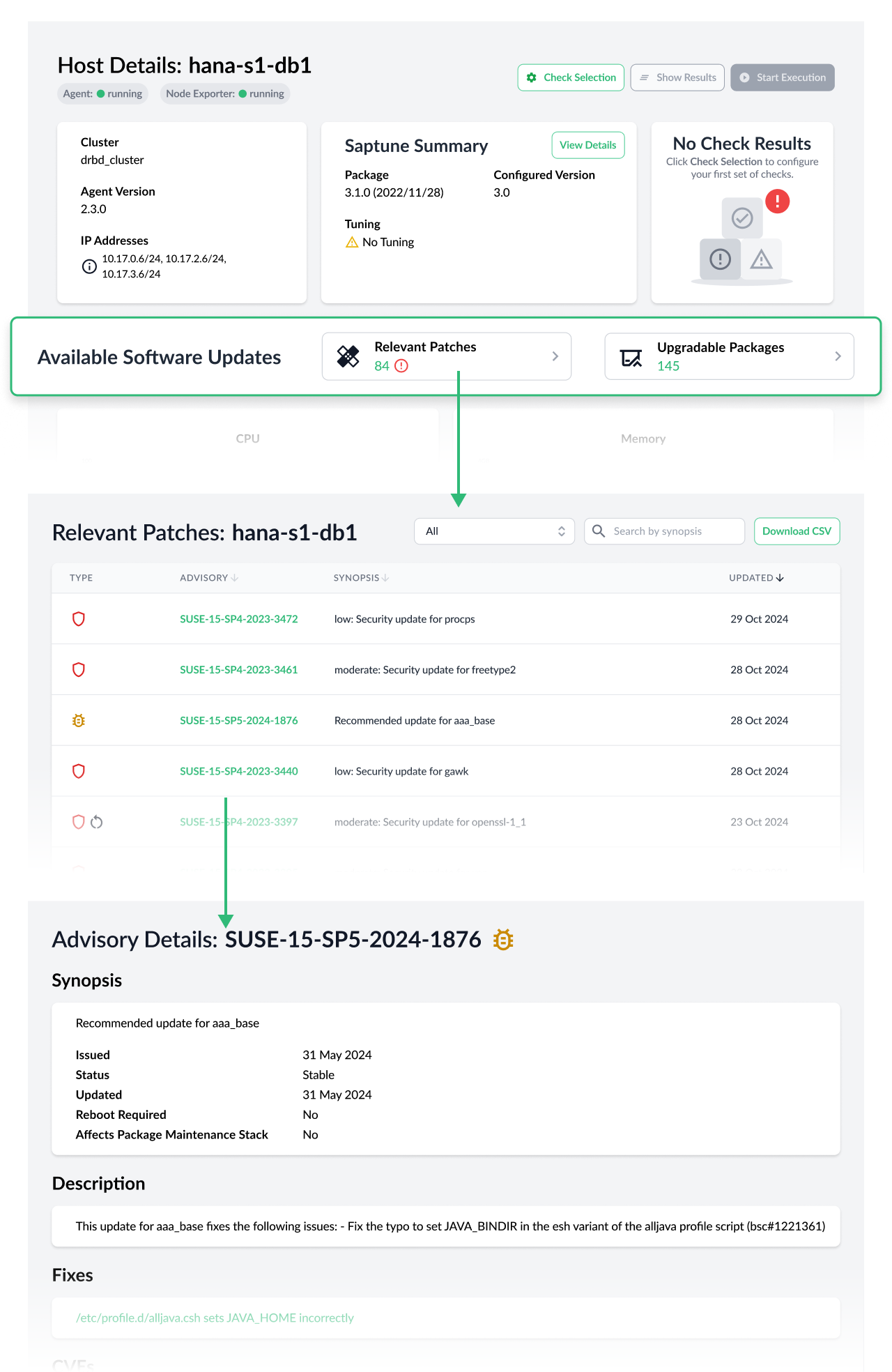
Task: Click bug icon beside Advisory Details title
Action: 503,940
